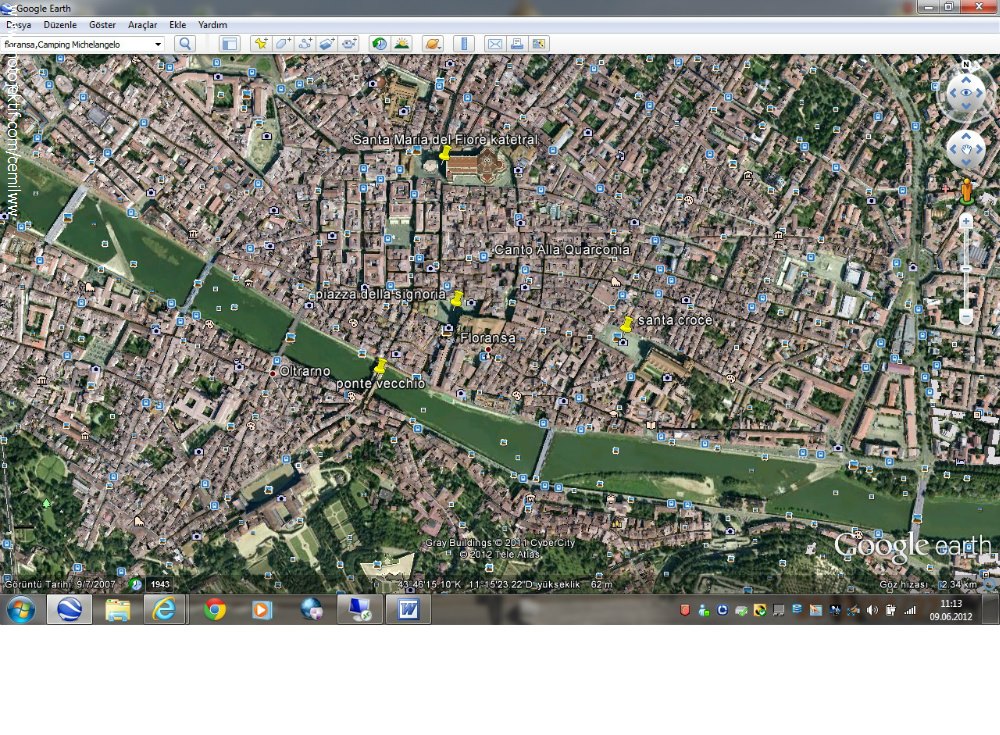Image resolution: width=1000 pixels, height=735 pixels.
Task: Add an image overlay
Action: 327,43
